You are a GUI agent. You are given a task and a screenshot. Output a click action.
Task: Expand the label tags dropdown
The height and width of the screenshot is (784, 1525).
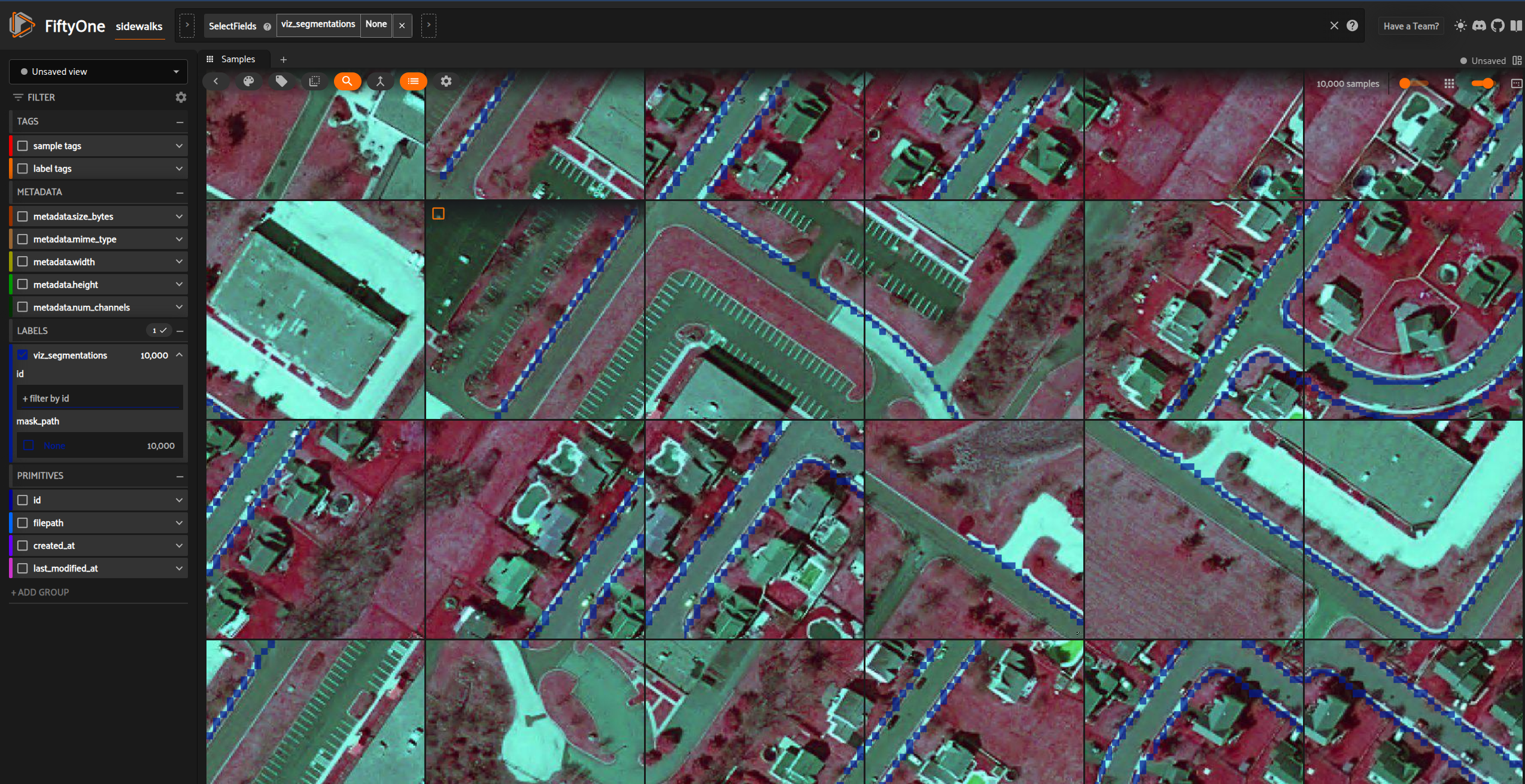click(178, 168)
